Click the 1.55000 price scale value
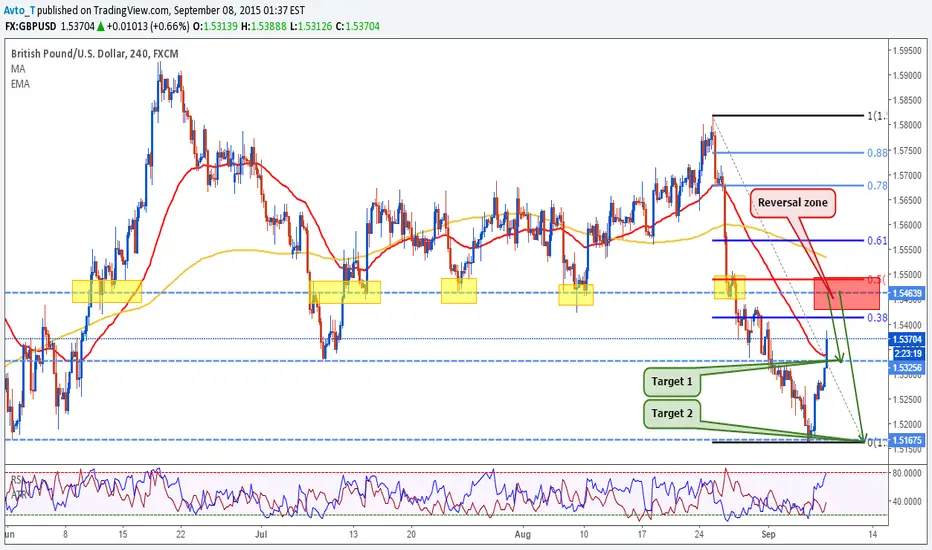The image size is (932, 550). (909, 275)
